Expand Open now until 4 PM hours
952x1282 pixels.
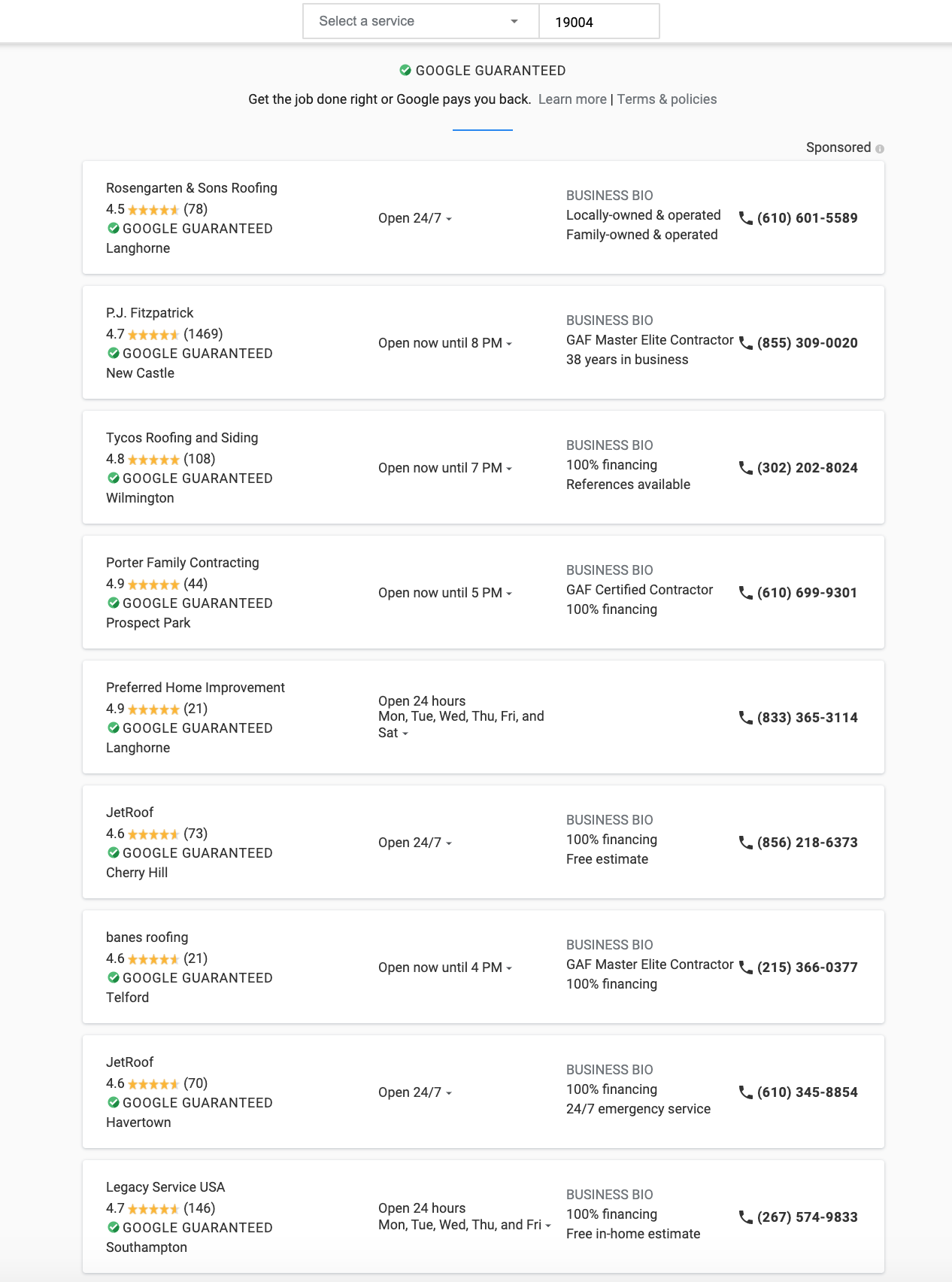click(x=445, y=968)
